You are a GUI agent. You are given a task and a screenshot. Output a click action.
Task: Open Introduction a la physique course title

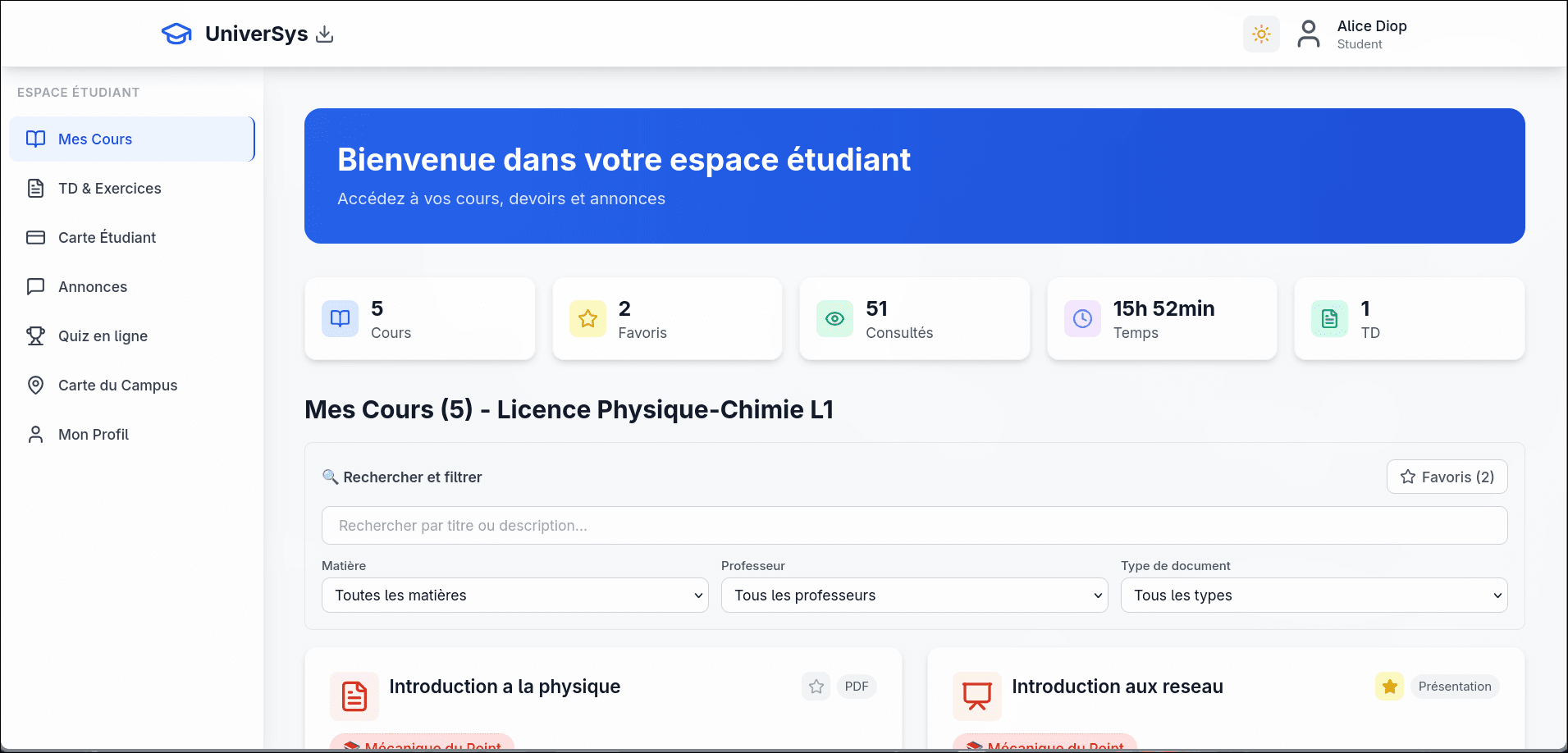point(505,687)
